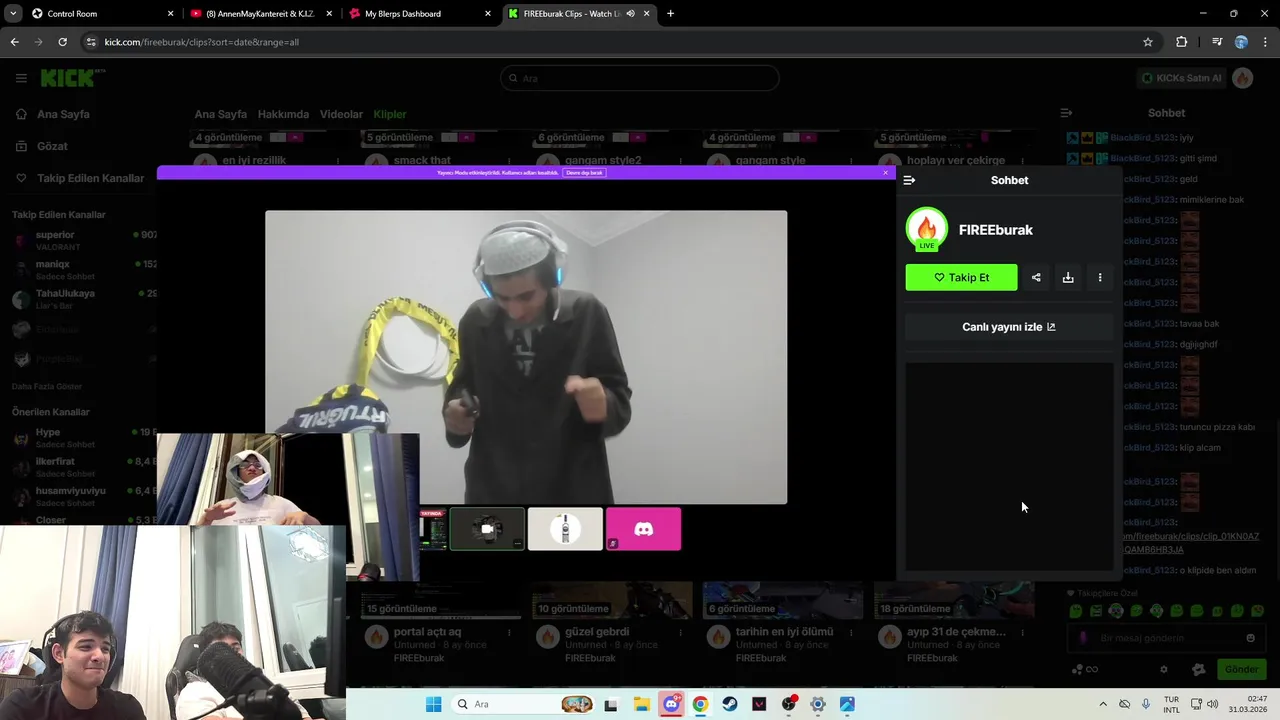Send the message with the Gönder button
Screen dimensions: 1280x720
(x=1241, y=669)
